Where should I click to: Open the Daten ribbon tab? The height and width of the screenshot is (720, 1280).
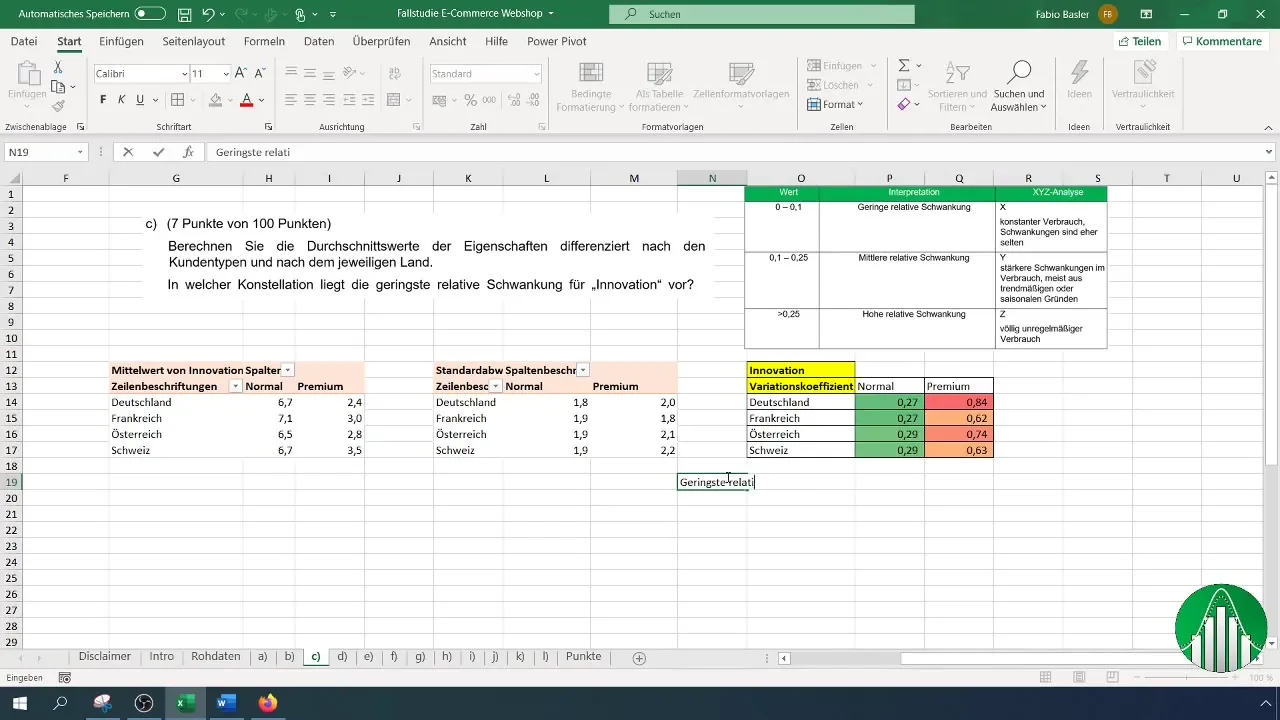pos(319,41)
